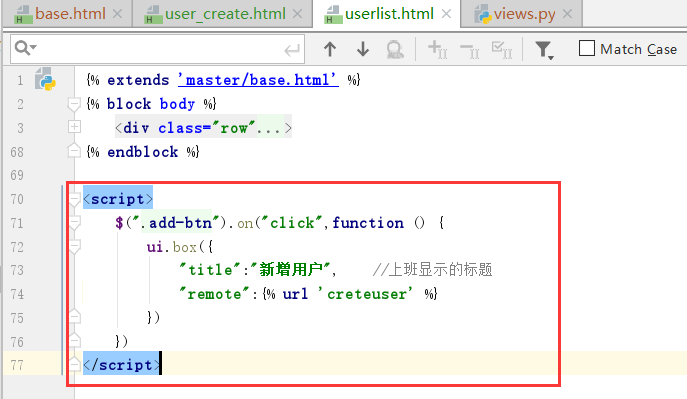687x399 pixels.
Task: Open the search history magnifier dropdown
Action: (25, 48)
